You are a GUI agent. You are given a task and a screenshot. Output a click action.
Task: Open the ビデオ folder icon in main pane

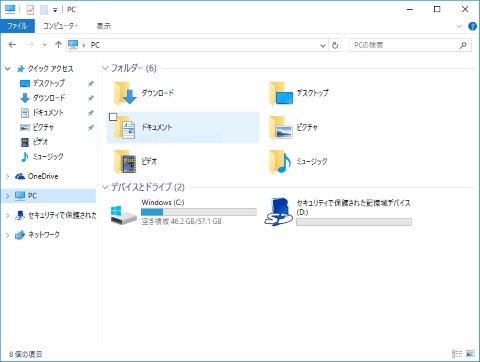[125, 162]
